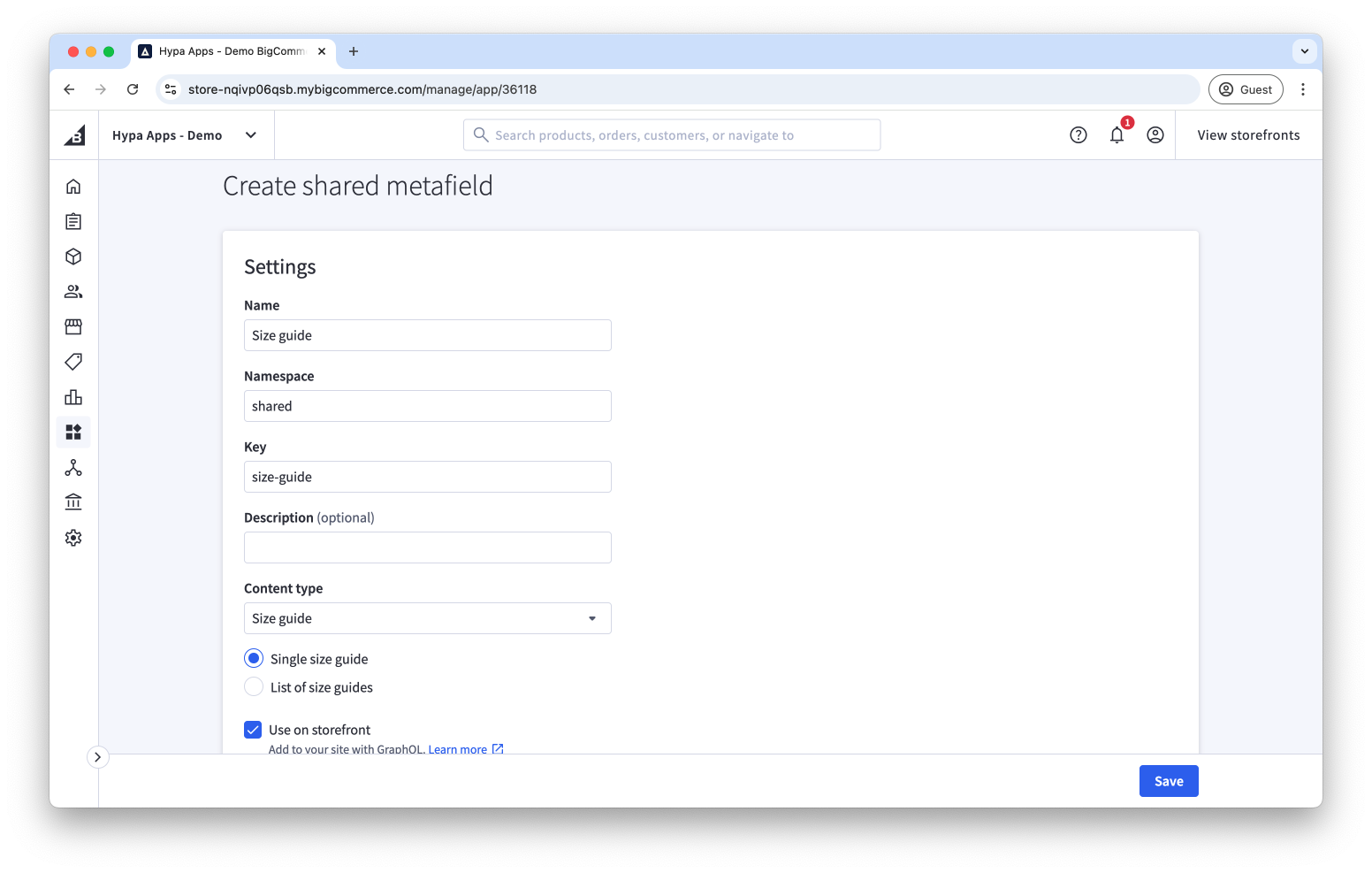Open the Analytics bar chart icon

click(73, 397)
